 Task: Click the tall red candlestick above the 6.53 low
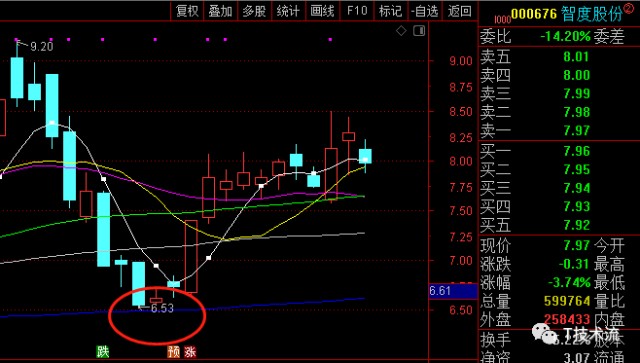click(x=191, y=256)
